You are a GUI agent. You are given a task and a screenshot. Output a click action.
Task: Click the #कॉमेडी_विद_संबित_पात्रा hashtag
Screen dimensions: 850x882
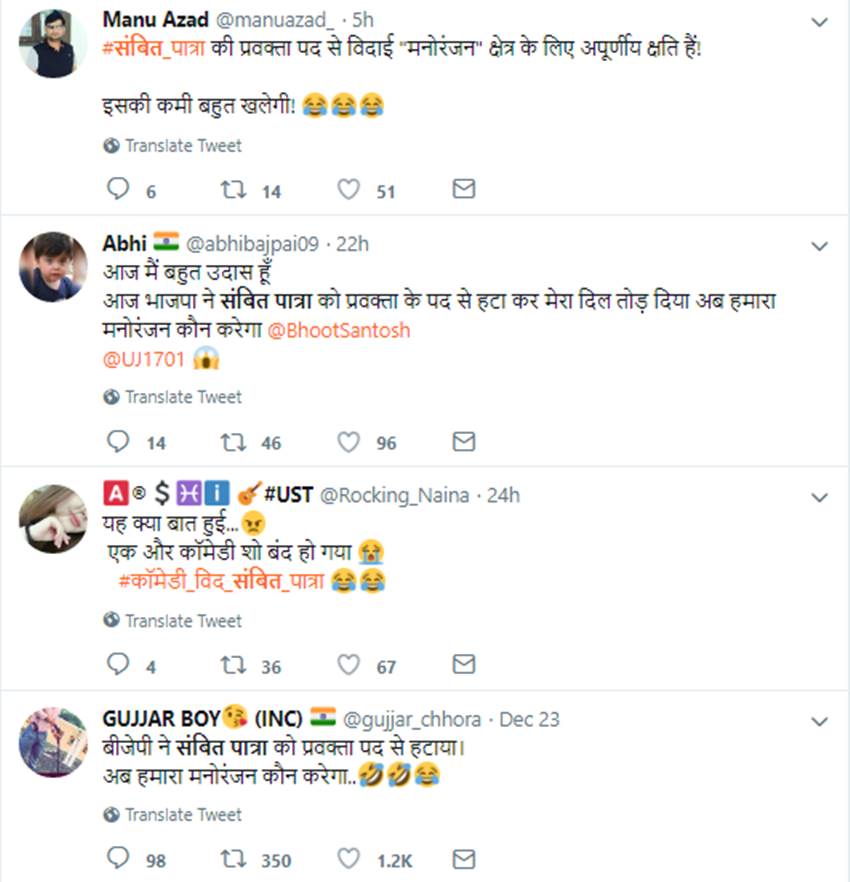(x=220, y=580)
